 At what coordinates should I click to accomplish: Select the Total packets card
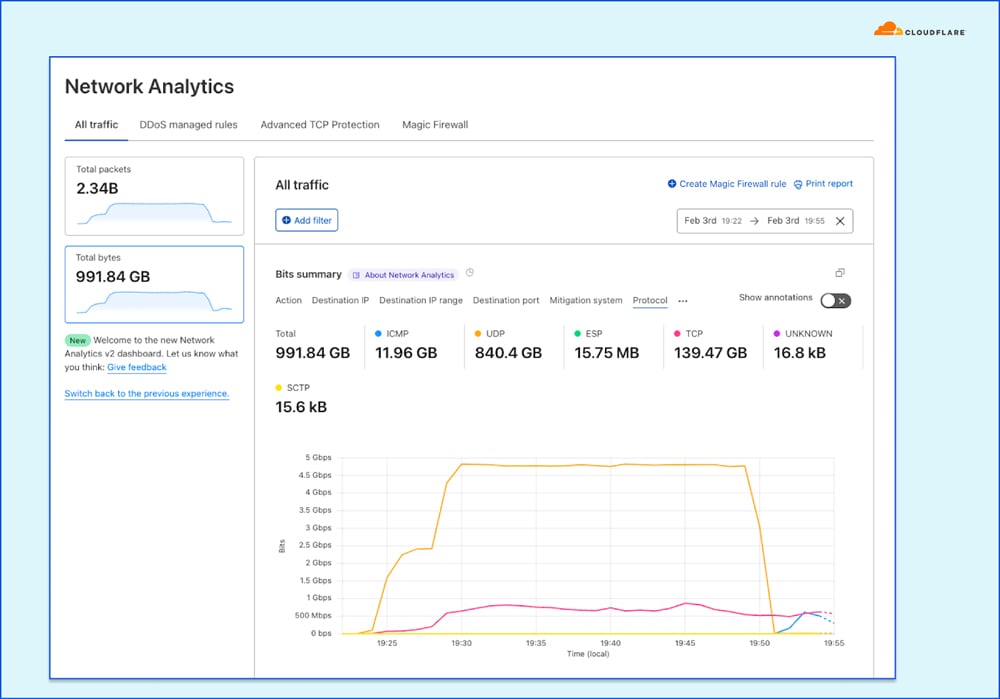(154, 196)
